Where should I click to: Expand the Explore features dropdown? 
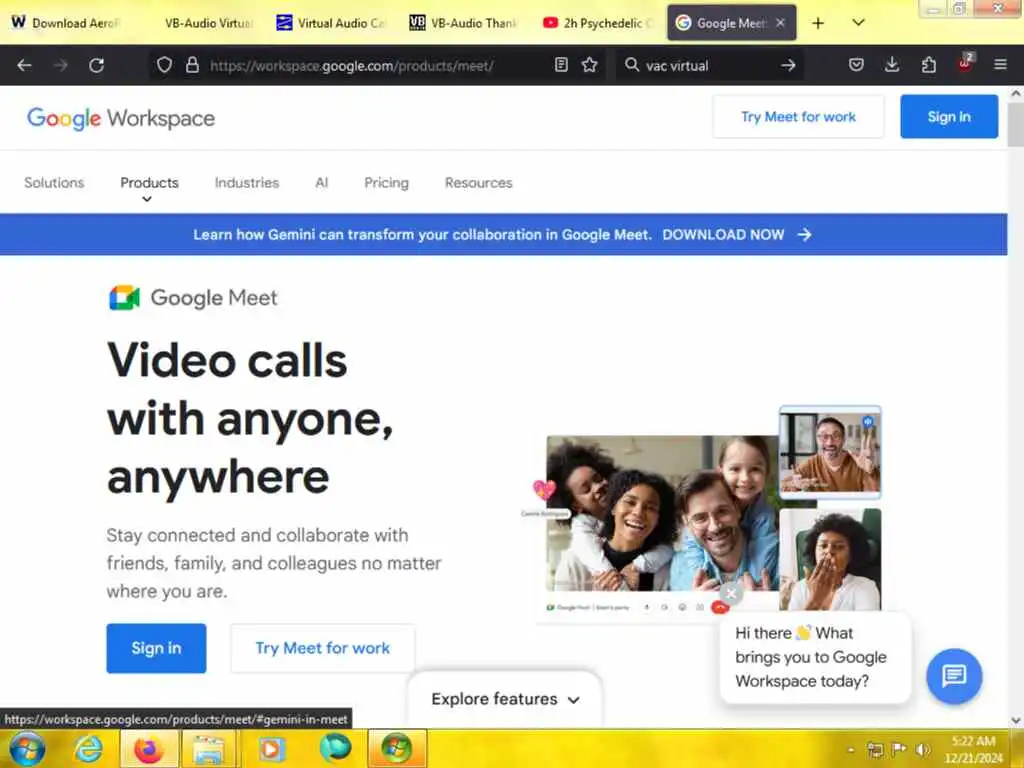[x=505, y=699]
